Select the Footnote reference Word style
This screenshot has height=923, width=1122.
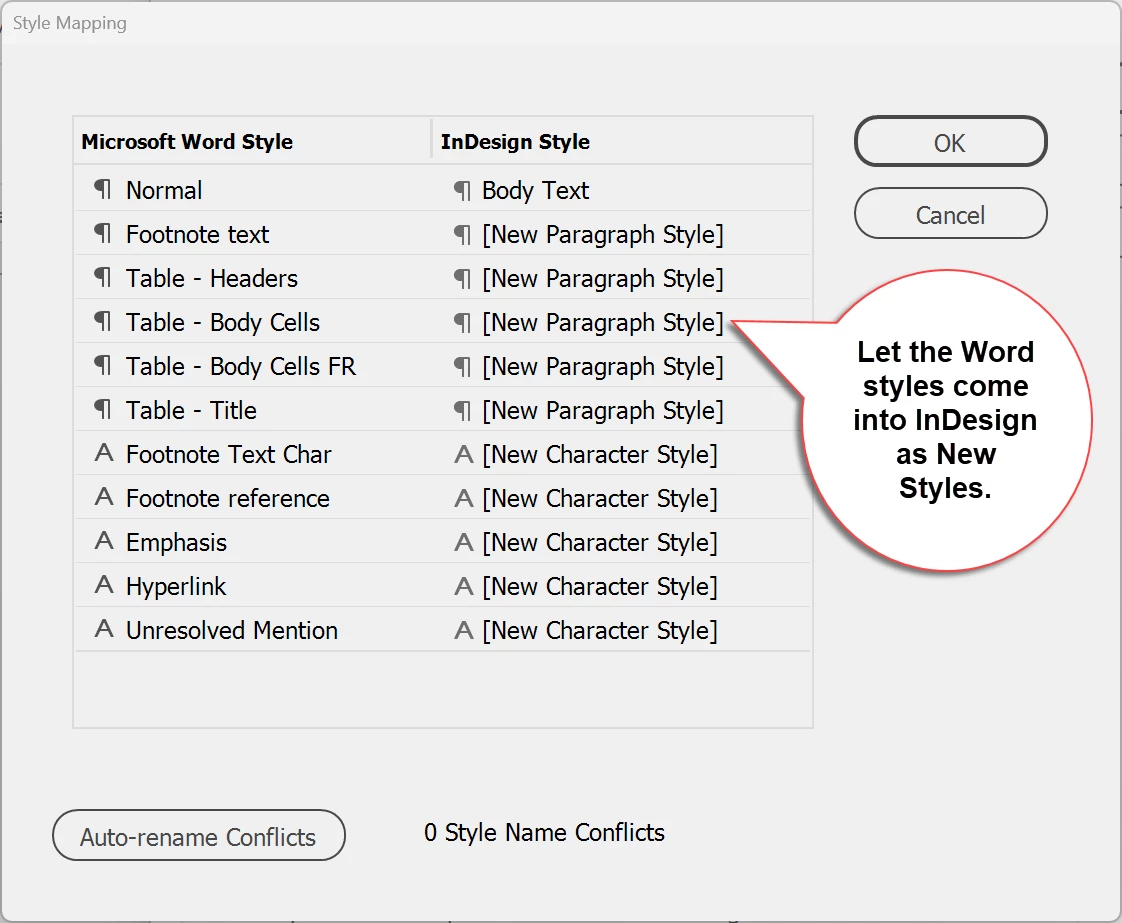[x=228, y=499]
